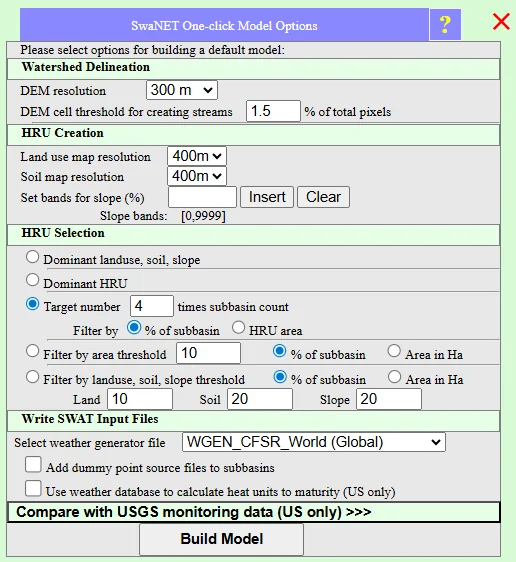Click the Land threshold field
Viewport: 516px width, 562px height.
tap(140, 399)
